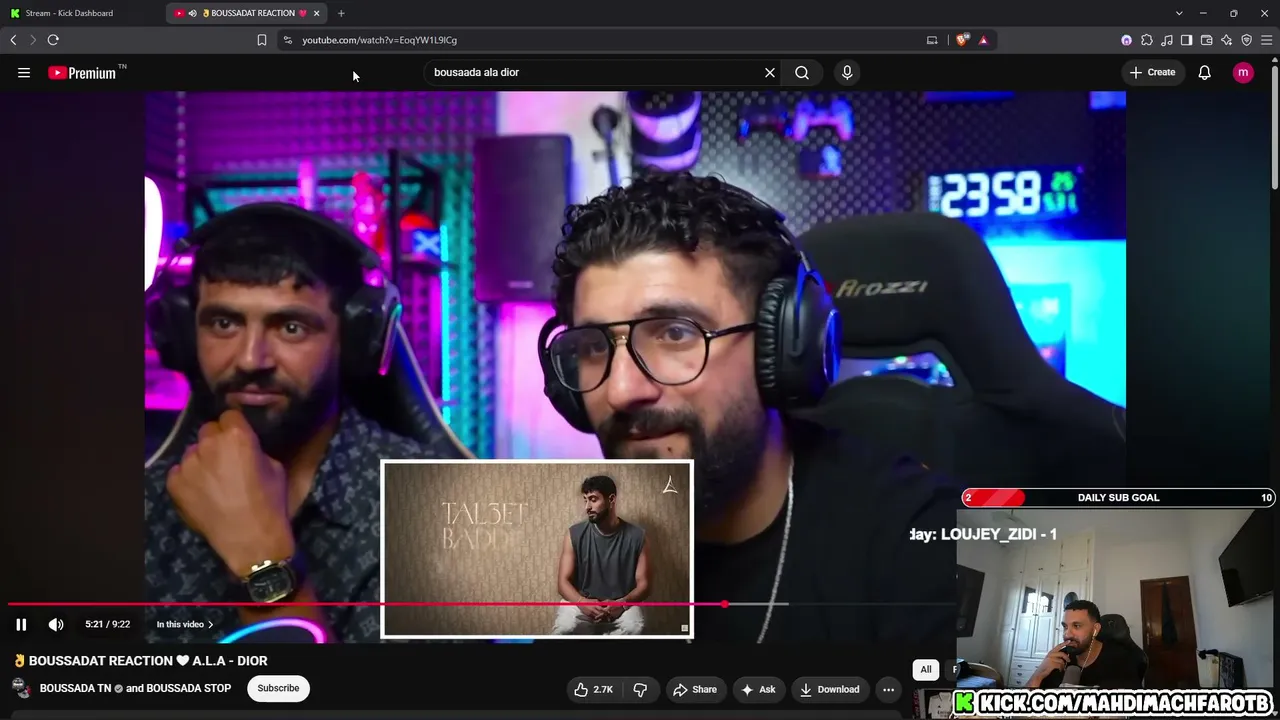Click the TALBET BADDEK music video thumbnail
The image size is (1280, 720).
pyautogui.click(x=537, y=549)
